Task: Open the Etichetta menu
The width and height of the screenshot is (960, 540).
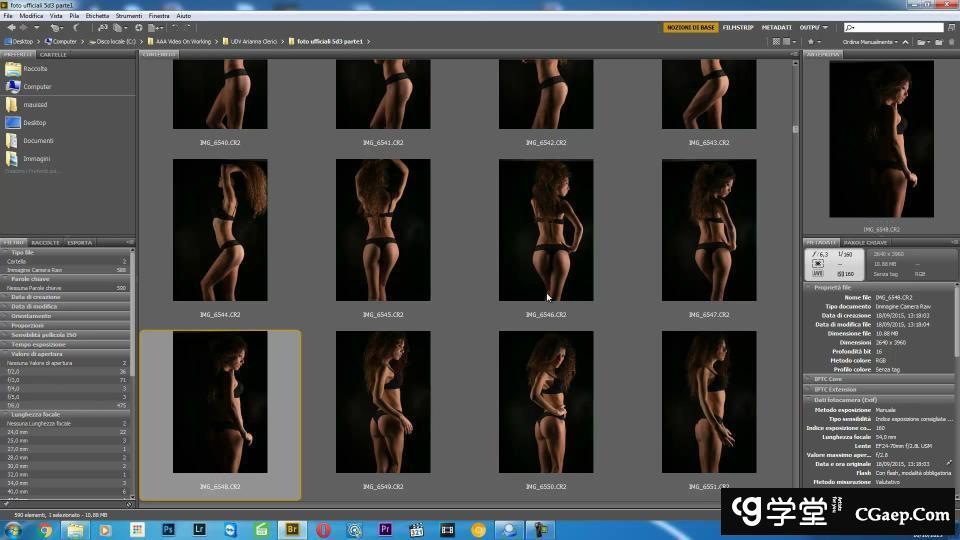Action: point(97,16)
